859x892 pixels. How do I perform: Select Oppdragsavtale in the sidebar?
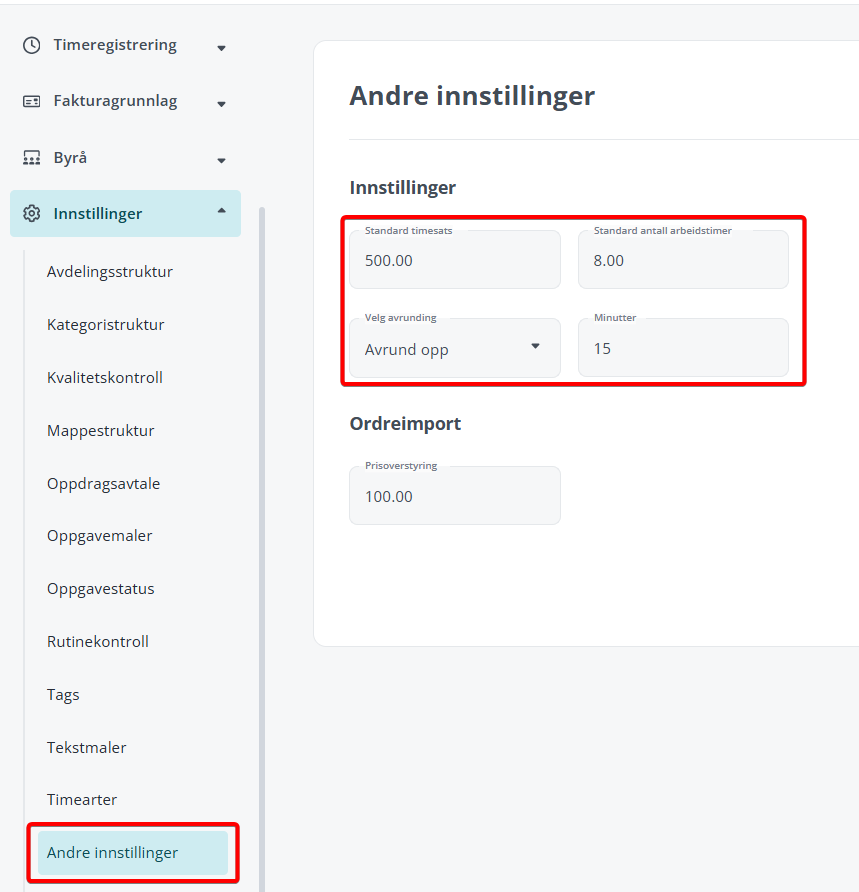(104, 484)
